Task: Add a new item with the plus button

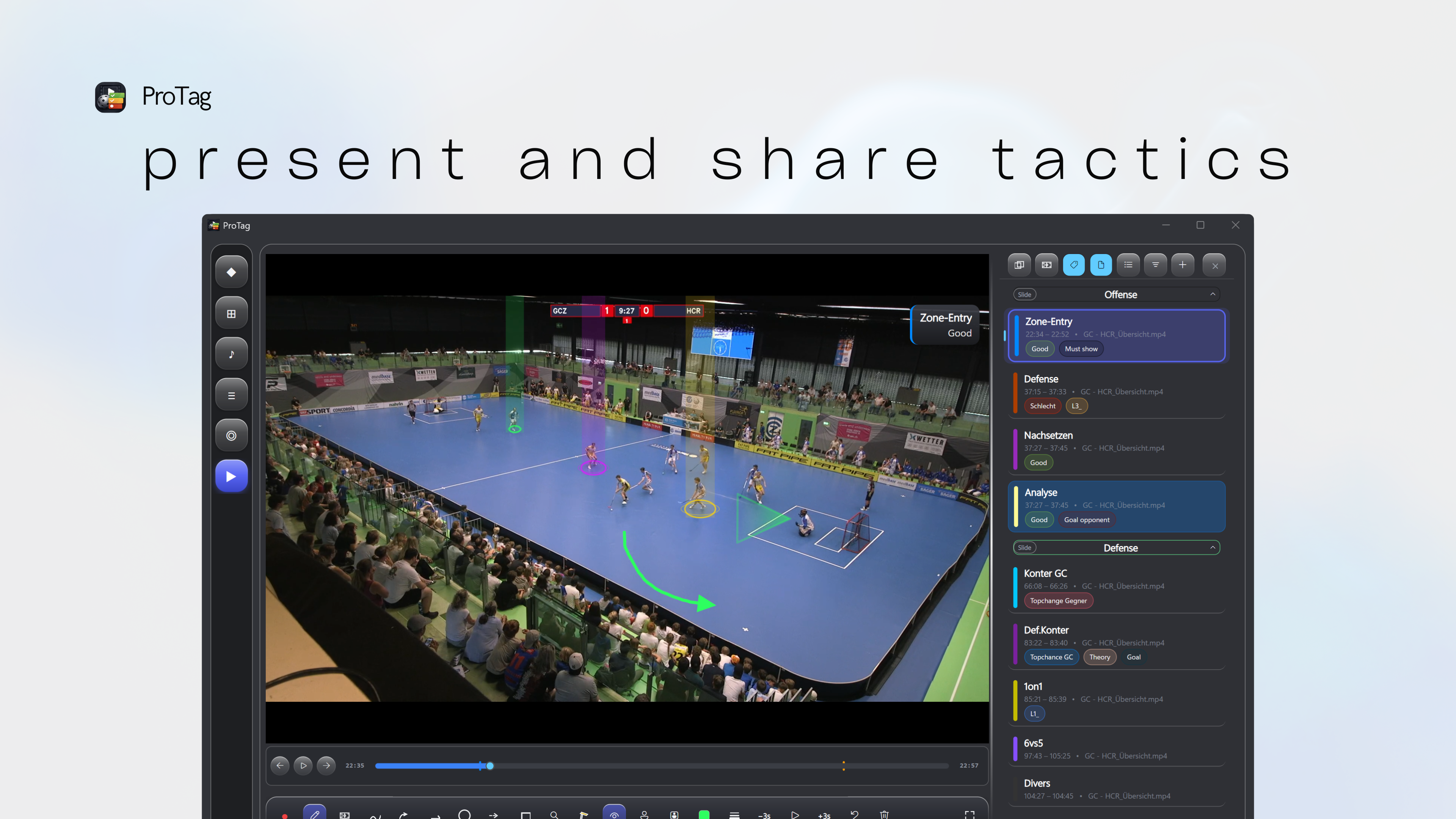Action: tap(1183, 265)
